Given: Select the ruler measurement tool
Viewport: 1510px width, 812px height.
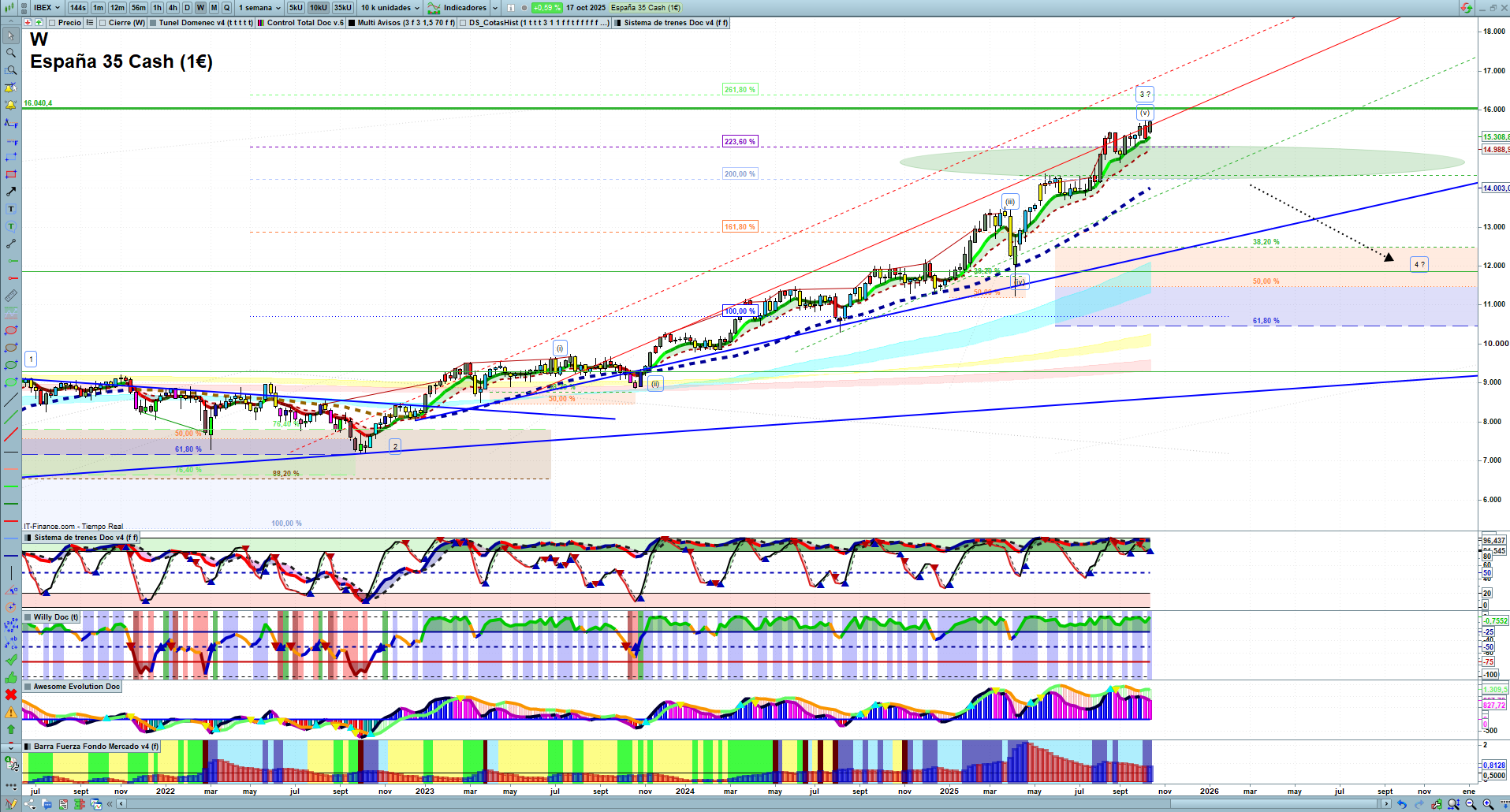Looking at the screenshot, I should pyautogui.click(x=11, y=296).
